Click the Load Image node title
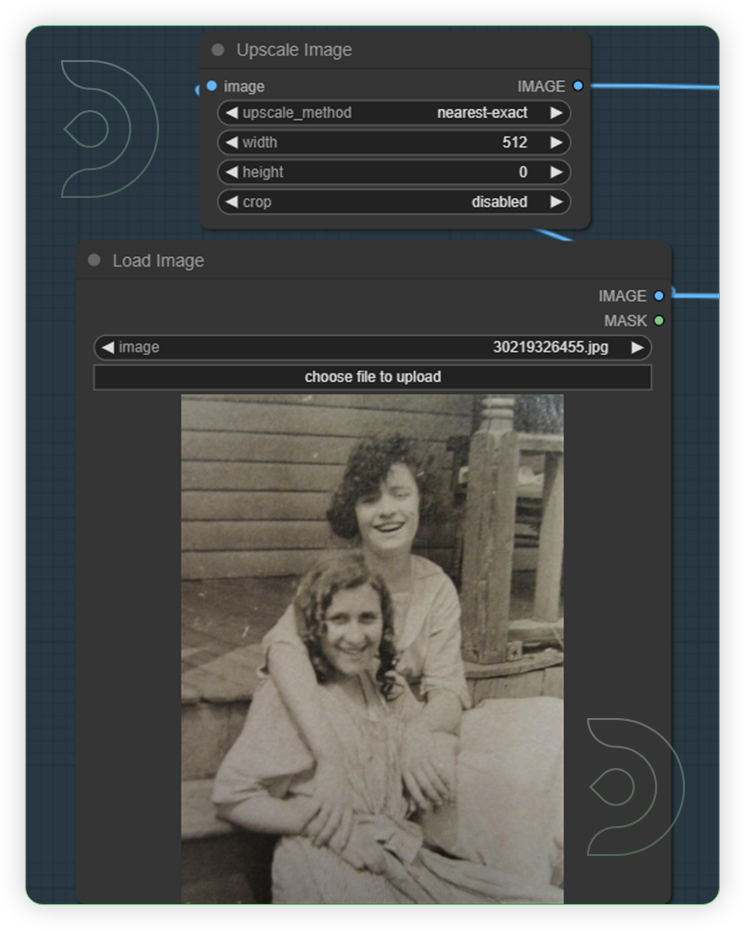Image resolution: width=745 pixels, height=930 pixels. 158,260
